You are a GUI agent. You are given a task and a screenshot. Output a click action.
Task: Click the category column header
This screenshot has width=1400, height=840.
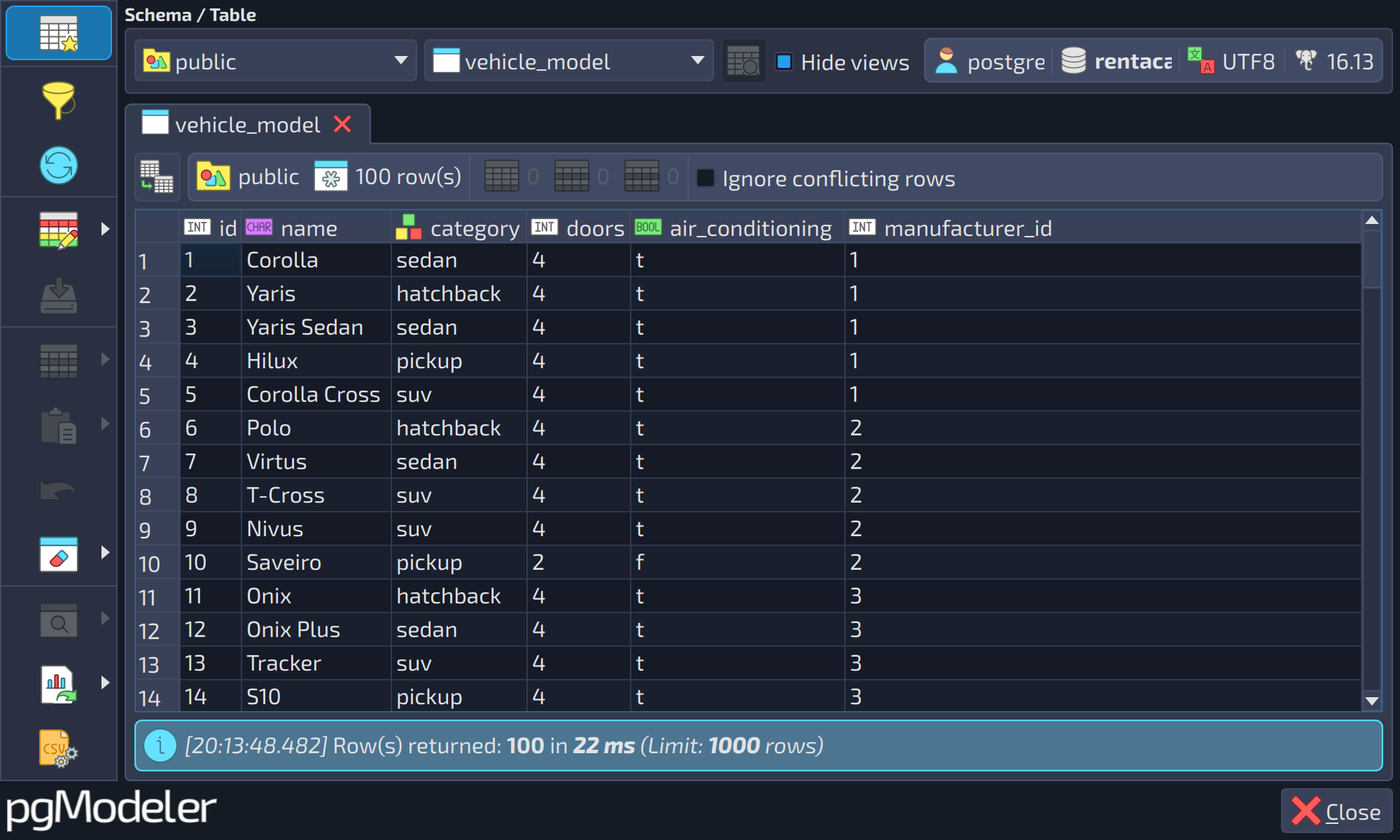pyautogui.click(x=458, y=227)
